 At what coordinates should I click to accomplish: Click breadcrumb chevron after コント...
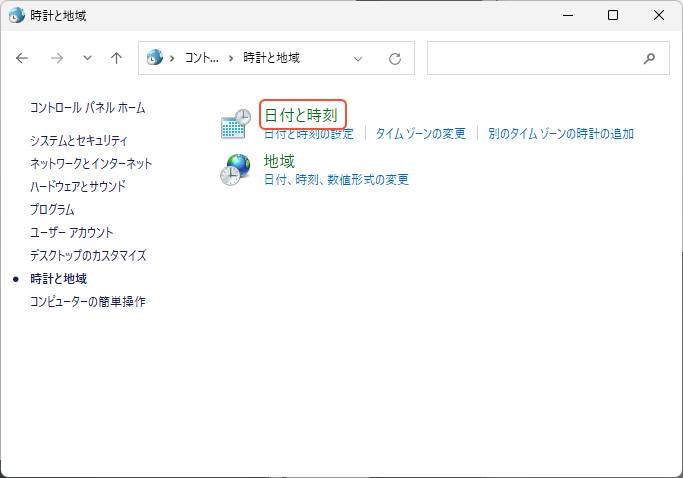tap(231, 58)
